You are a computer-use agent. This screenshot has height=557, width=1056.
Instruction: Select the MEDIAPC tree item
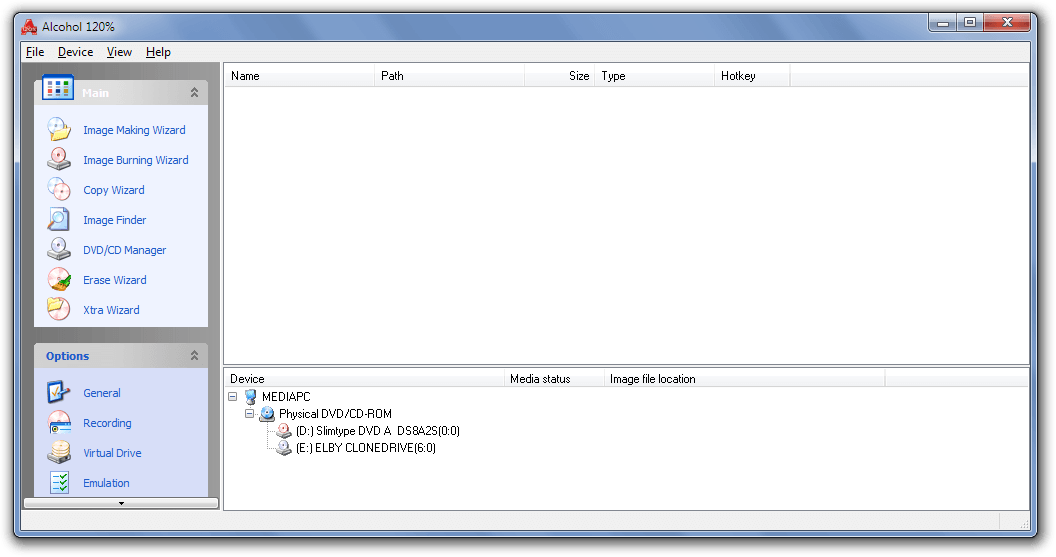pos(286,397)
